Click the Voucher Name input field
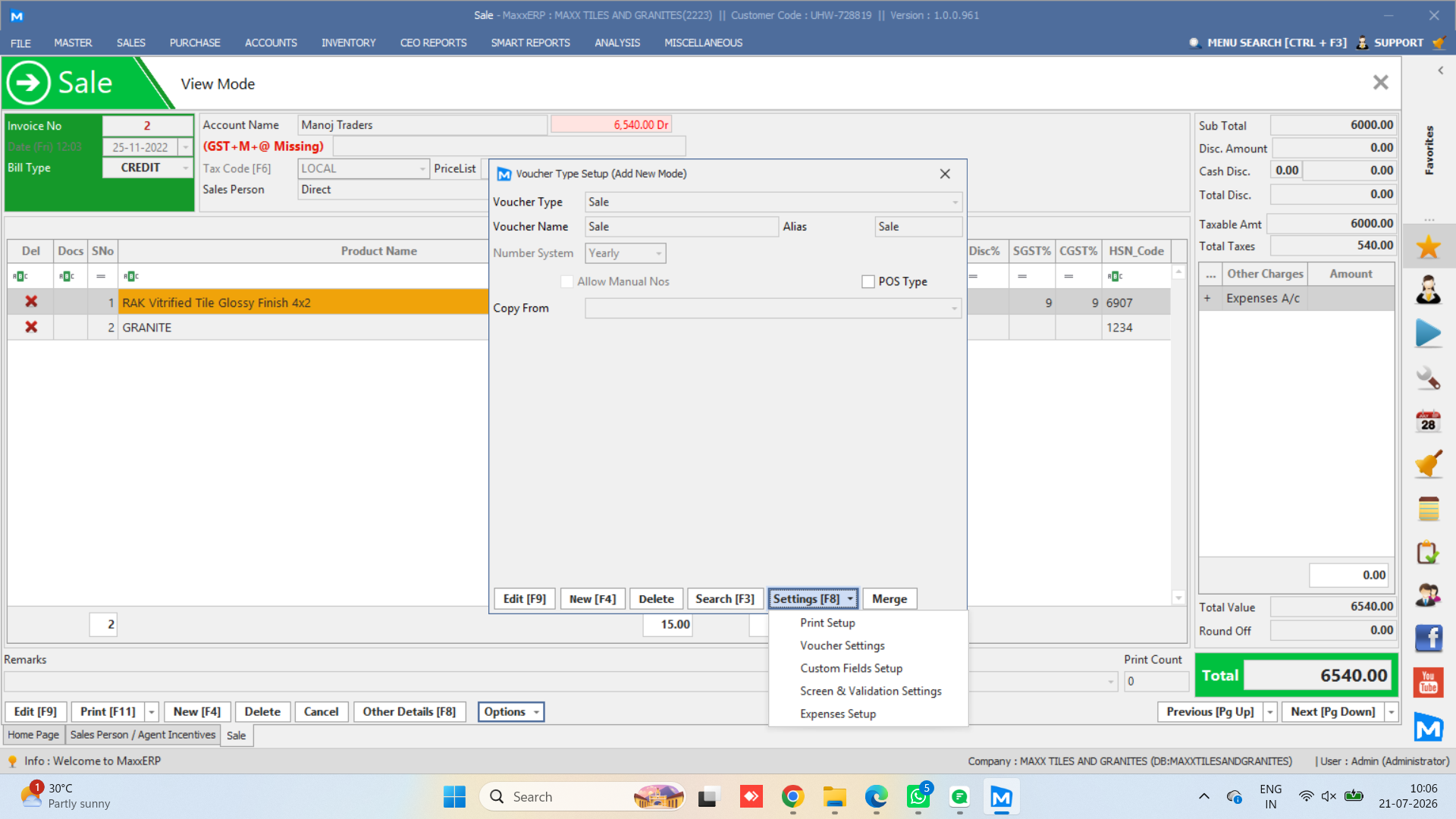 pos(681,227)
